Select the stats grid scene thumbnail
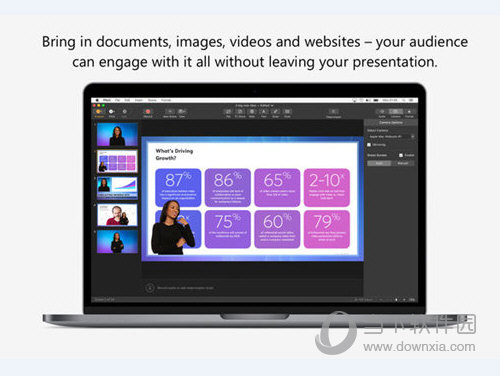 [117, 162]
